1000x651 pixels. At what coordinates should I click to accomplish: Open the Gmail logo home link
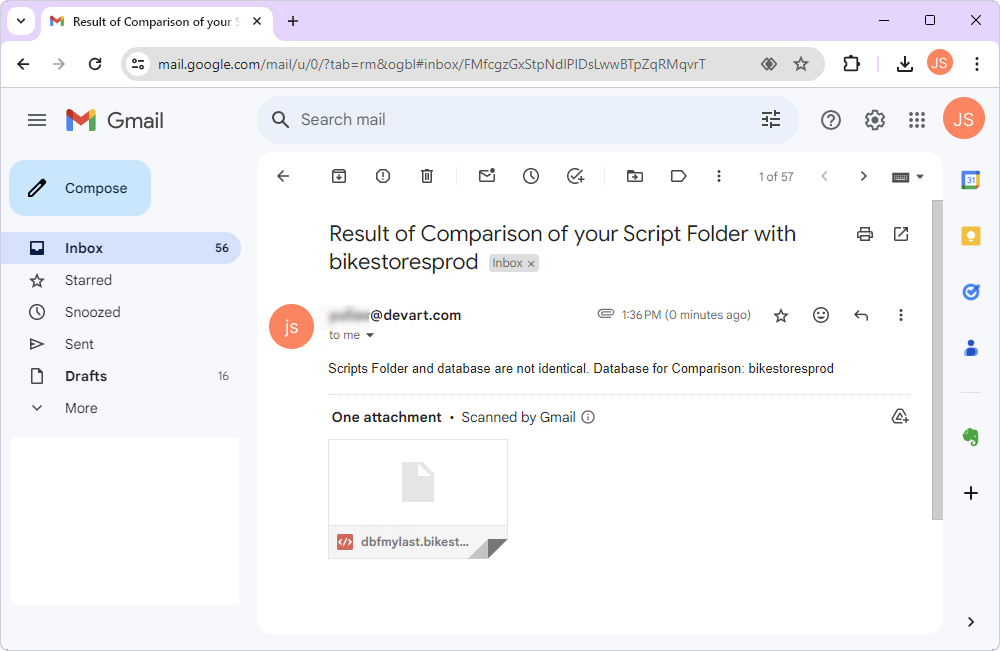pyautogui.click(x=115, y=120)
